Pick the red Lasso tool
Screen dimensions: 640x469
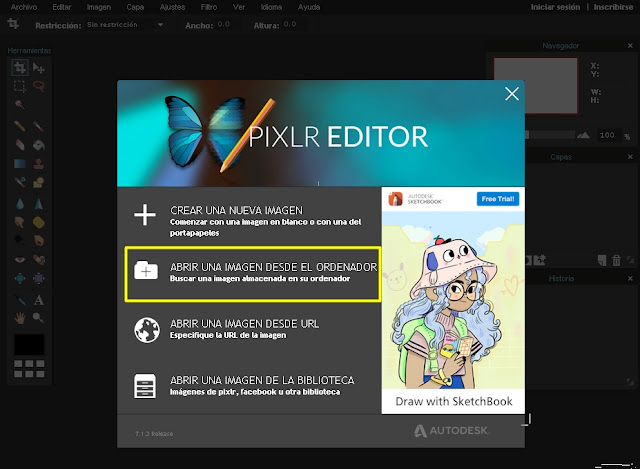pyautogui.click(x=39, y=86)
